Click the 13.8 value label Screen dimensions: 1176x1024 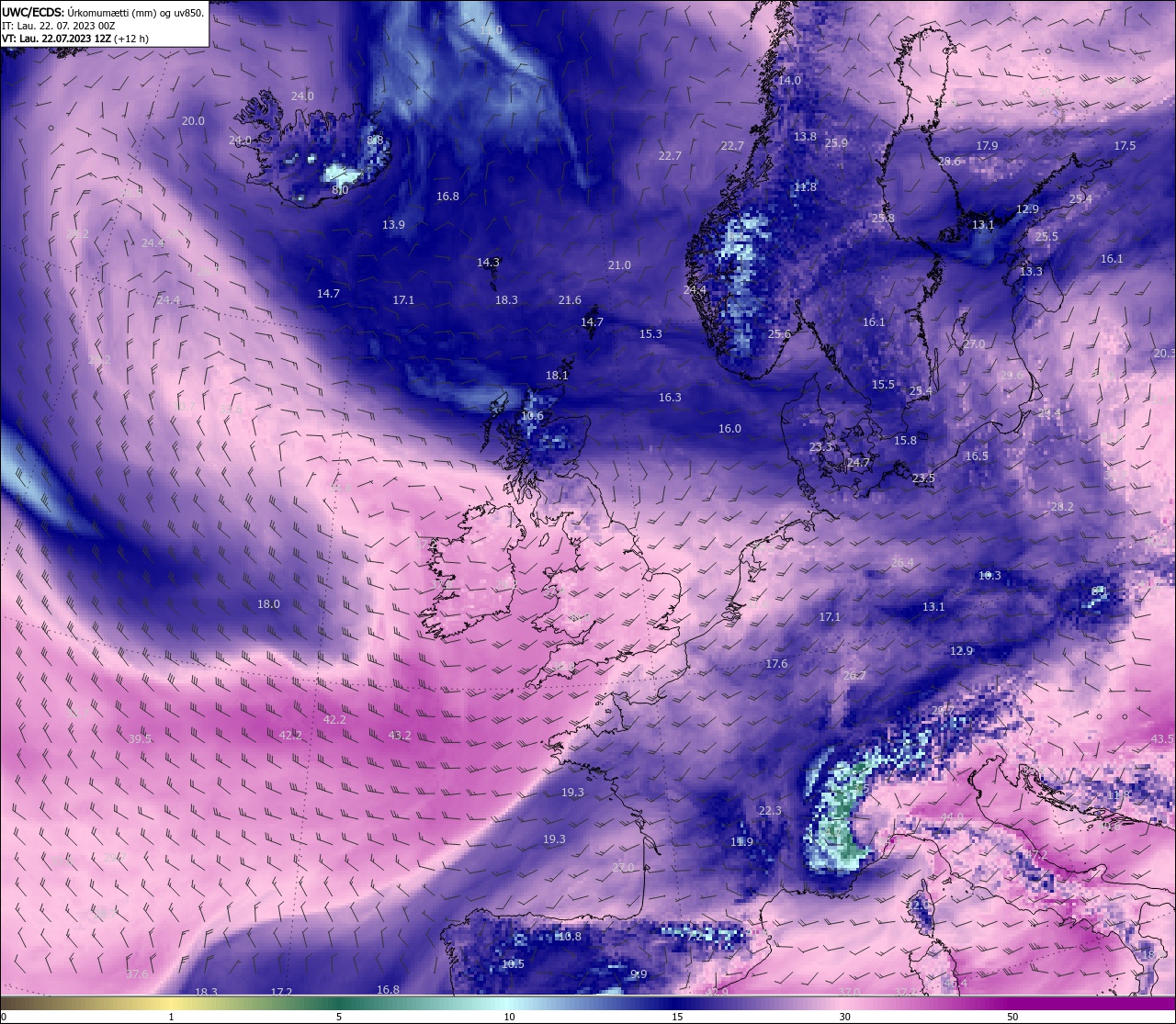point(805,137)
